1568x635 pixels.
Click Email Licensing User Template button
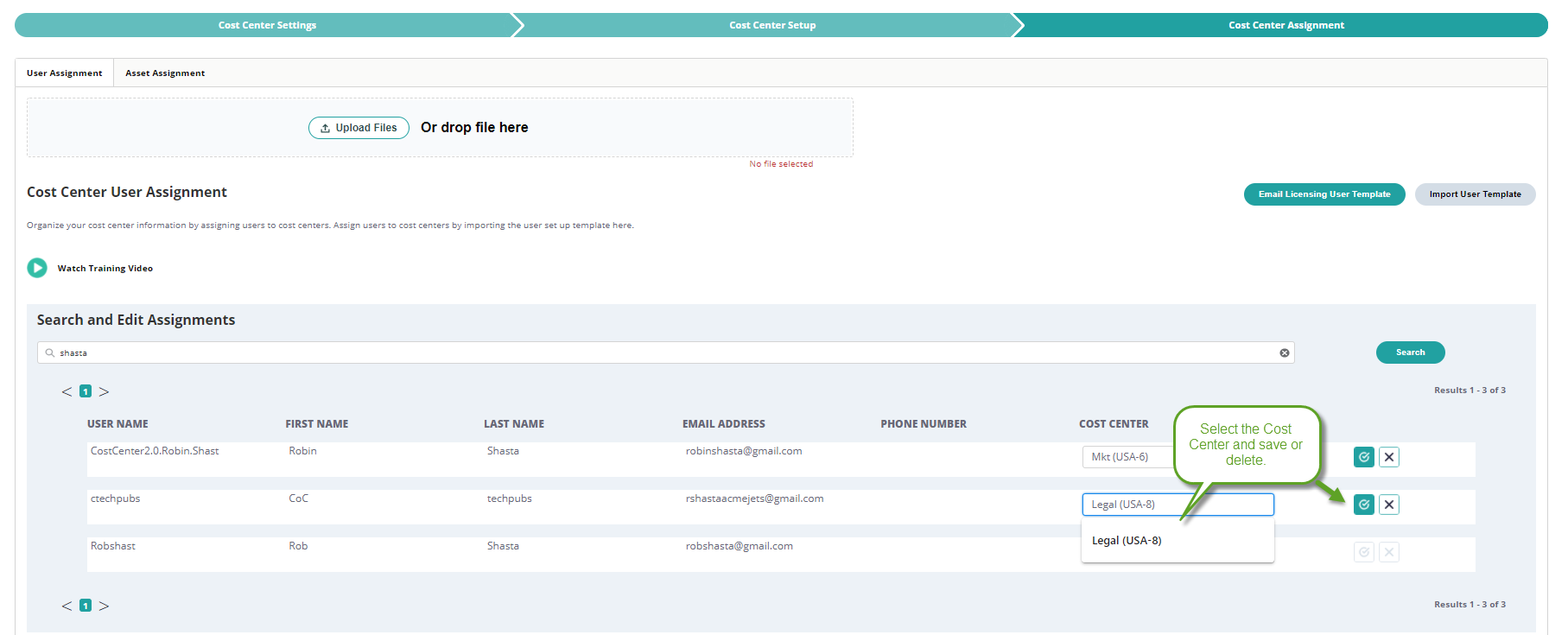pos(1324,194)
